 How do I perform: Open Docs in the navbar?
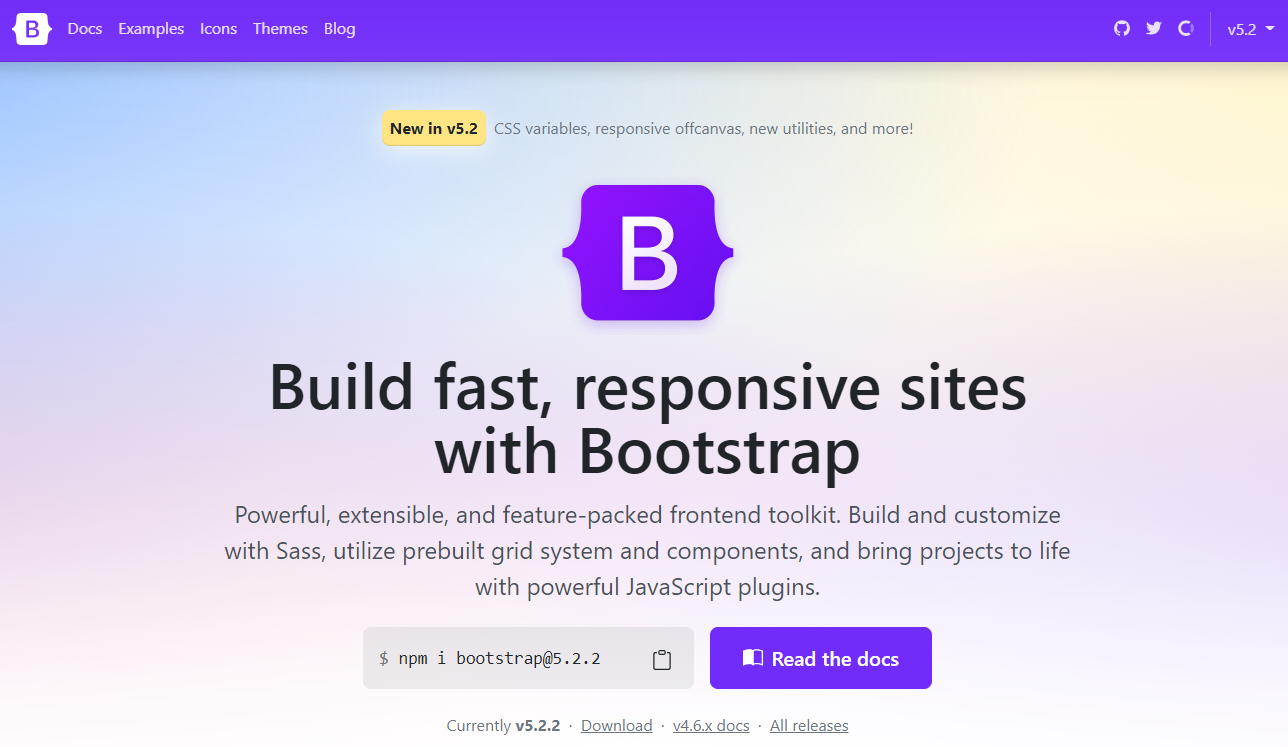click(x=85, y=29)
